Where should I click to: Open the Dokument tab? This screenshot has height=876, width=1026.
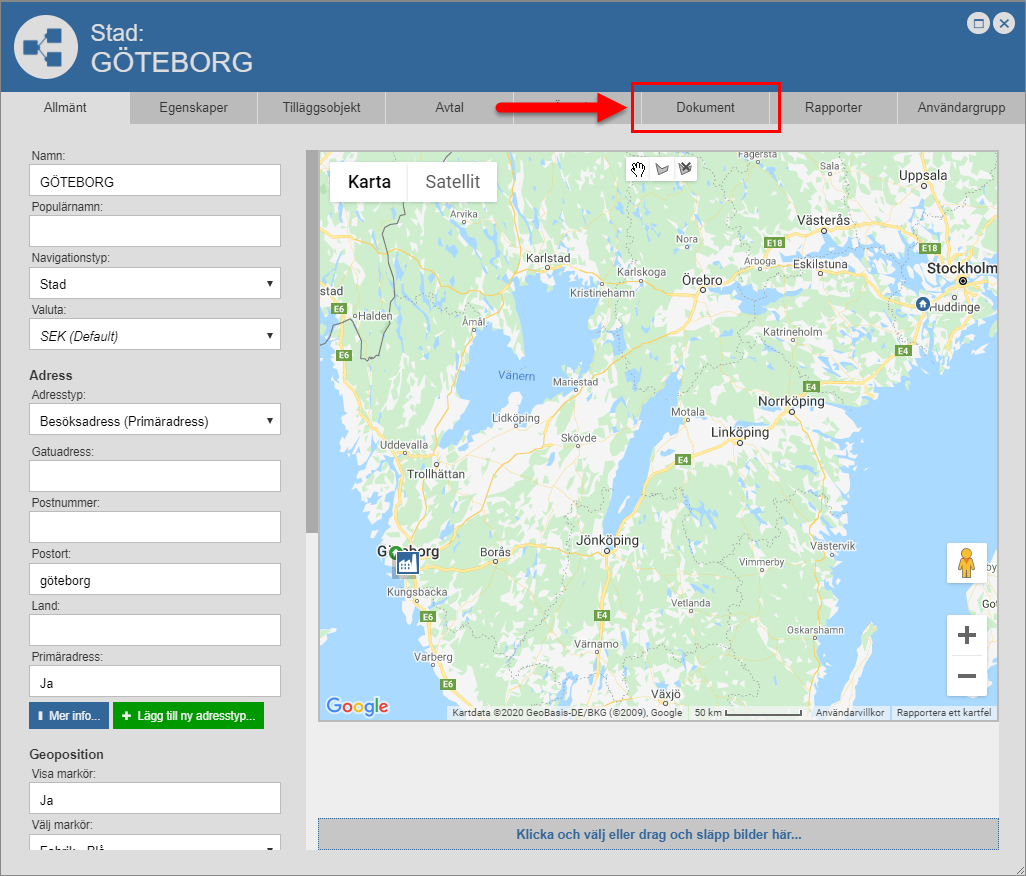[705, 108]
